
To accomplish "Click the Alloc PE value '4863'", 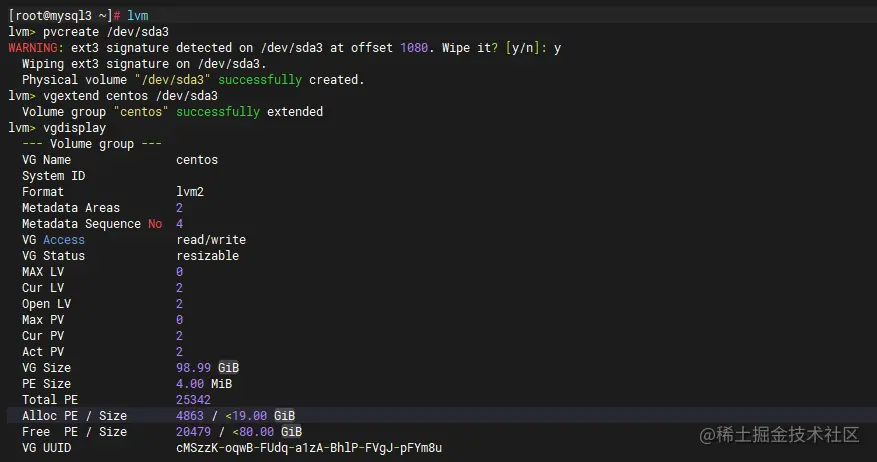I will (190, 416).
